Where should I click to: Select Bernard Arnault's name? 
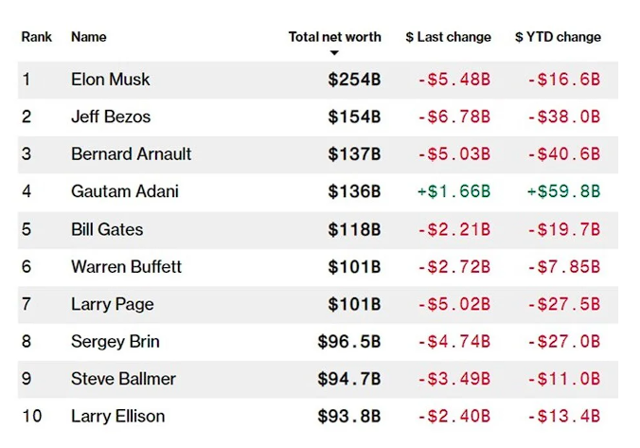tap(131, 154)
